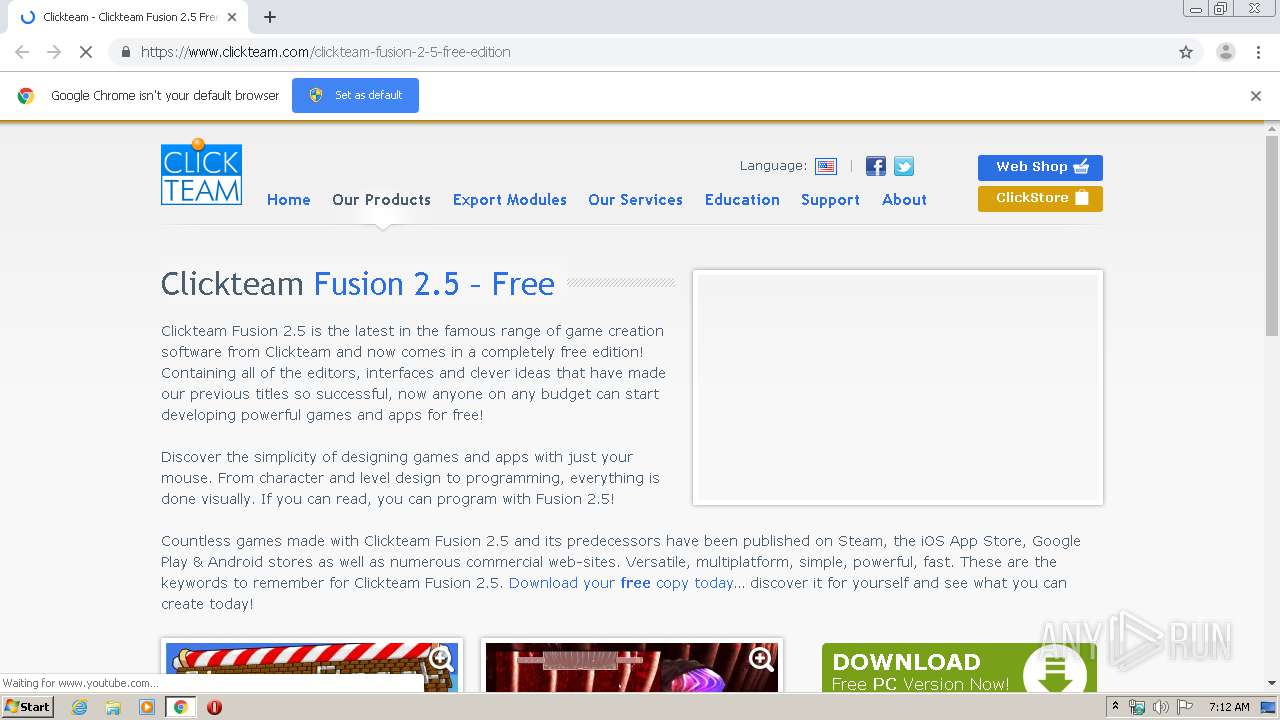Download the free PC version

[959, 667]
